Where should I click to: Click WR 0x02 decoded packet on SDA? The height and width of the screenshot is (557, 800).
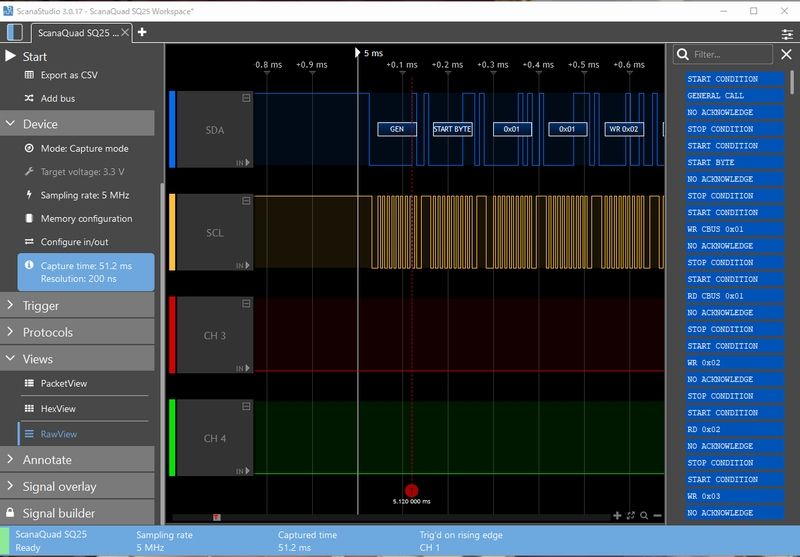click(623, 129)
